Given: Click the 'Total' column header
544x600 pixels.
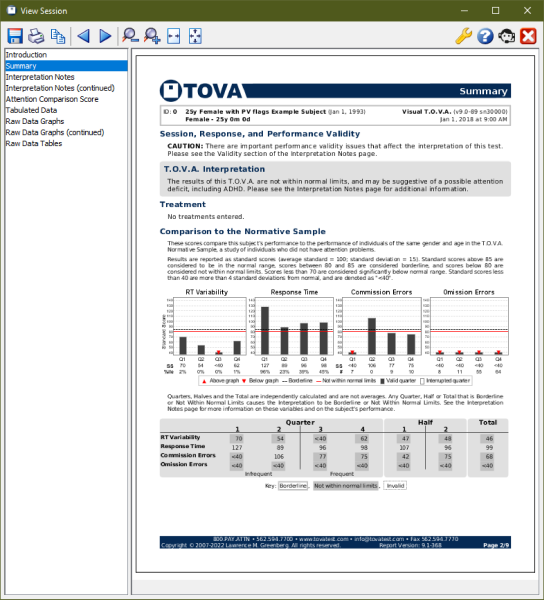Looking at the screenshot, I should [x=488, y=422].
